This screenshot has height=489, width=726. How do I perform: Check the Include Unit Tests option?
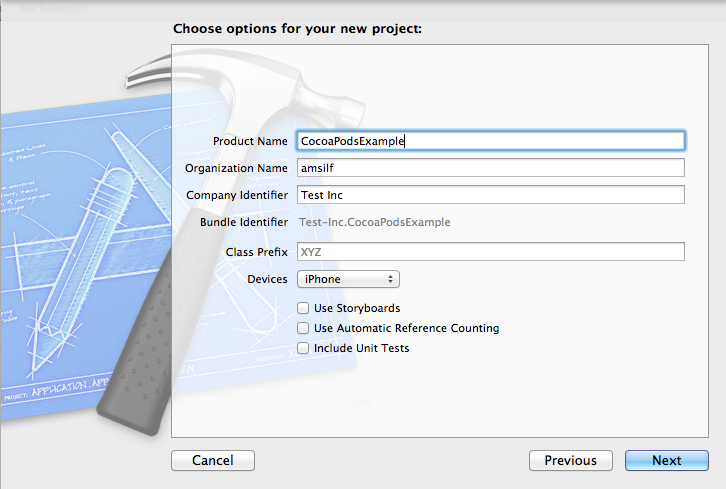[x=303, y=348]
